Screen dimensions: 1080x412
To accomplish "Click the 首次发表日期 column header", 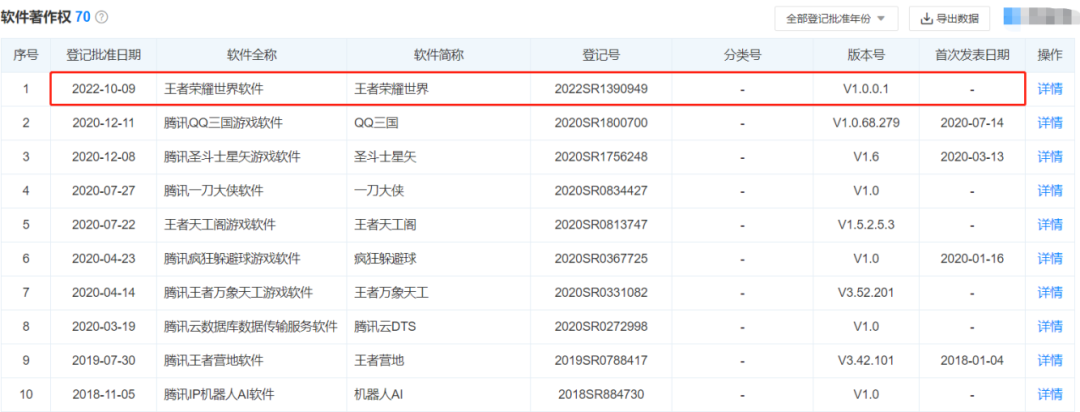I will (972, 55).
